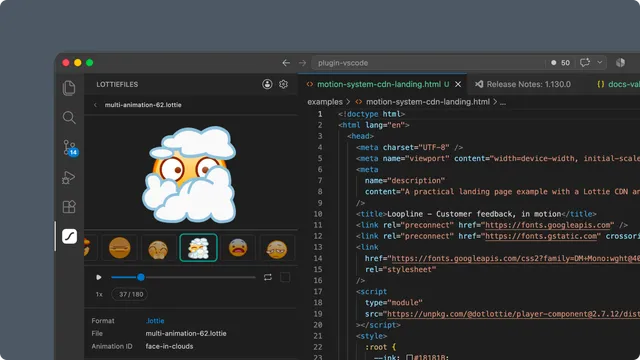Toggle the square background checkbox
Image resolution: width=640 pixels, height=360 pixels.
[x=285, y=277]
